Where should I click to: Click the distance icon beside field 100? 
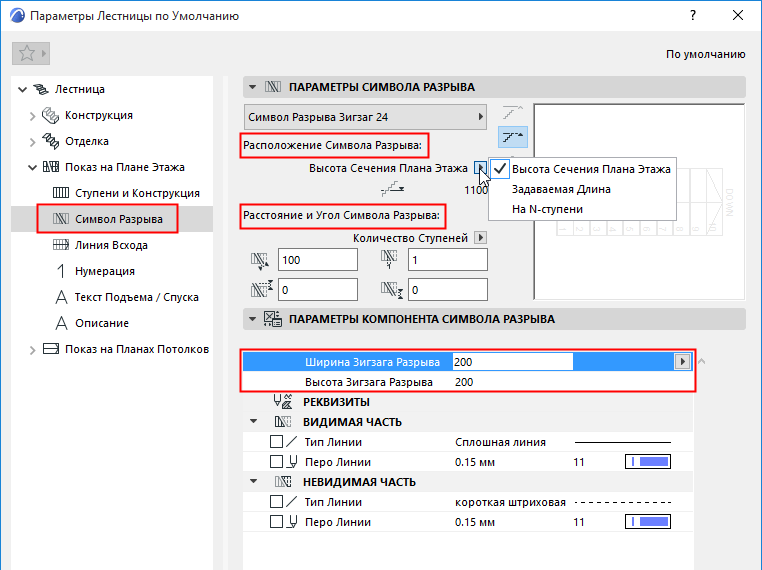click(x=260, y=261)
